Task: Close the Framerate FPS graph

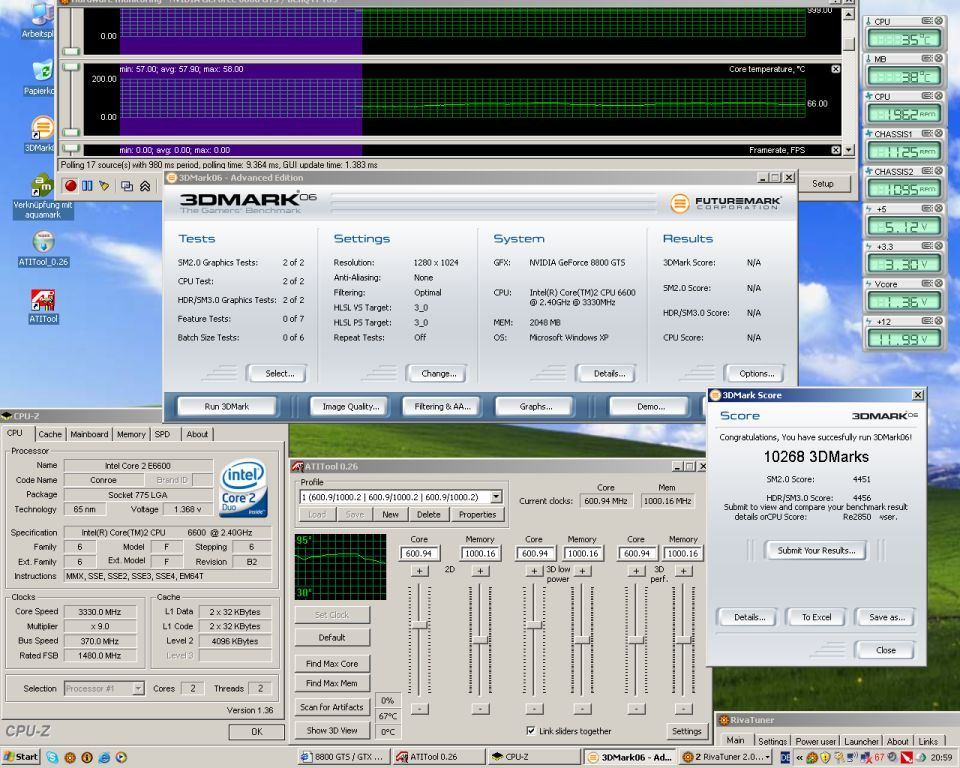Action: (x=836, y=150)
